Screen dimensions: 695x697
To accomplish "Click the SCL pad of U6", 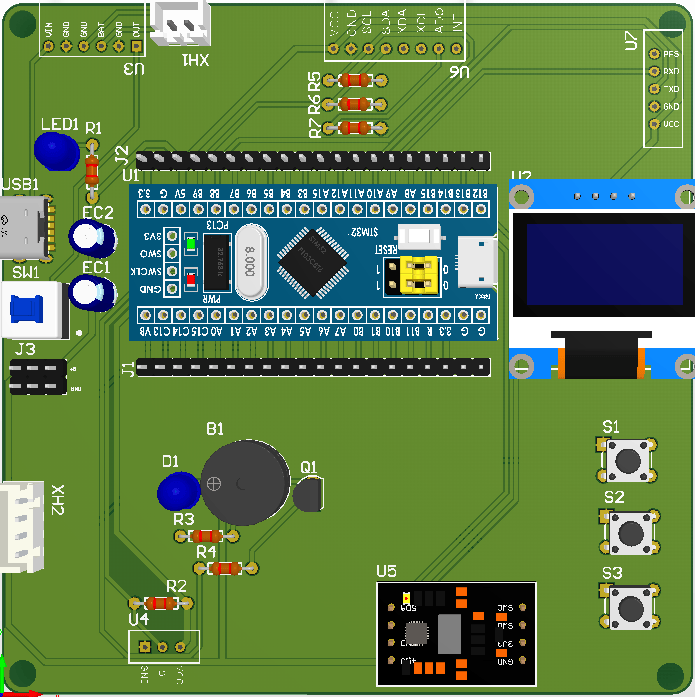I will coord(368,48).
